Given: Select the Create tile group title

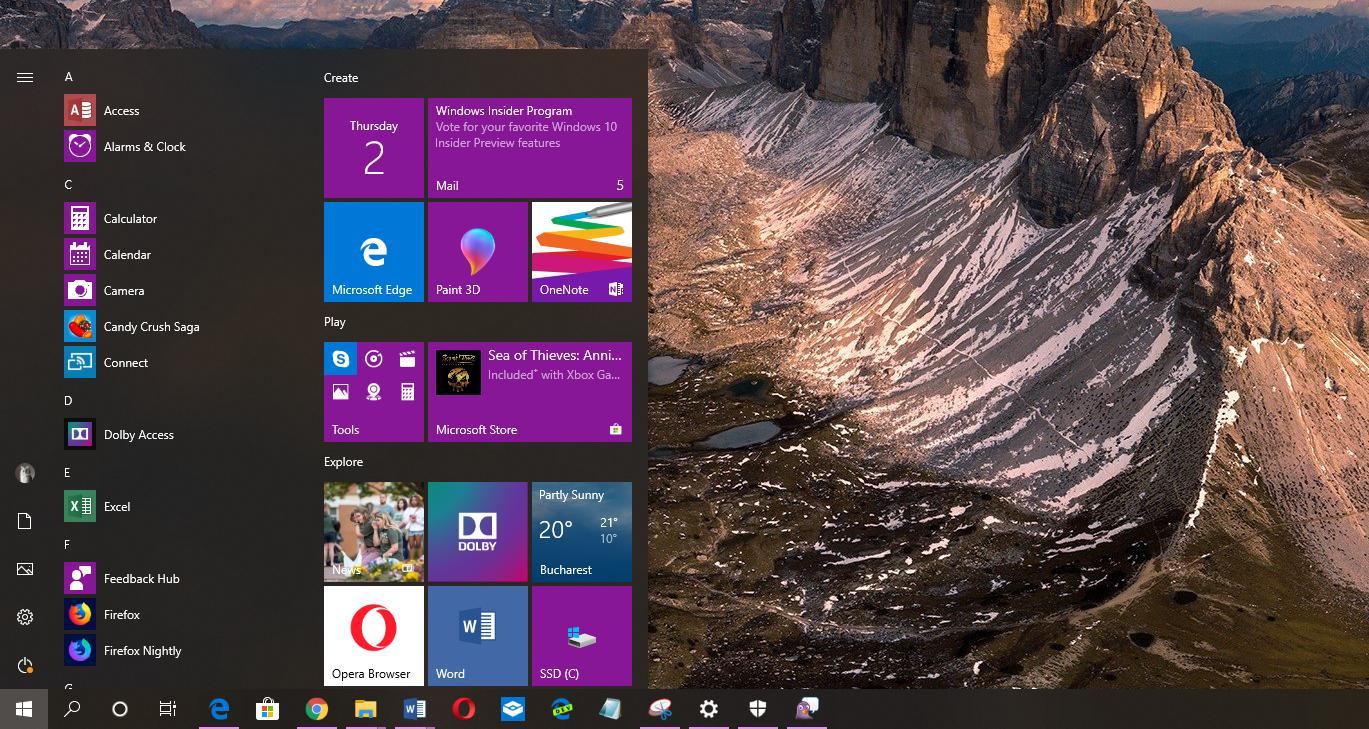Looking at the screenshot, I should click(341, 78).
